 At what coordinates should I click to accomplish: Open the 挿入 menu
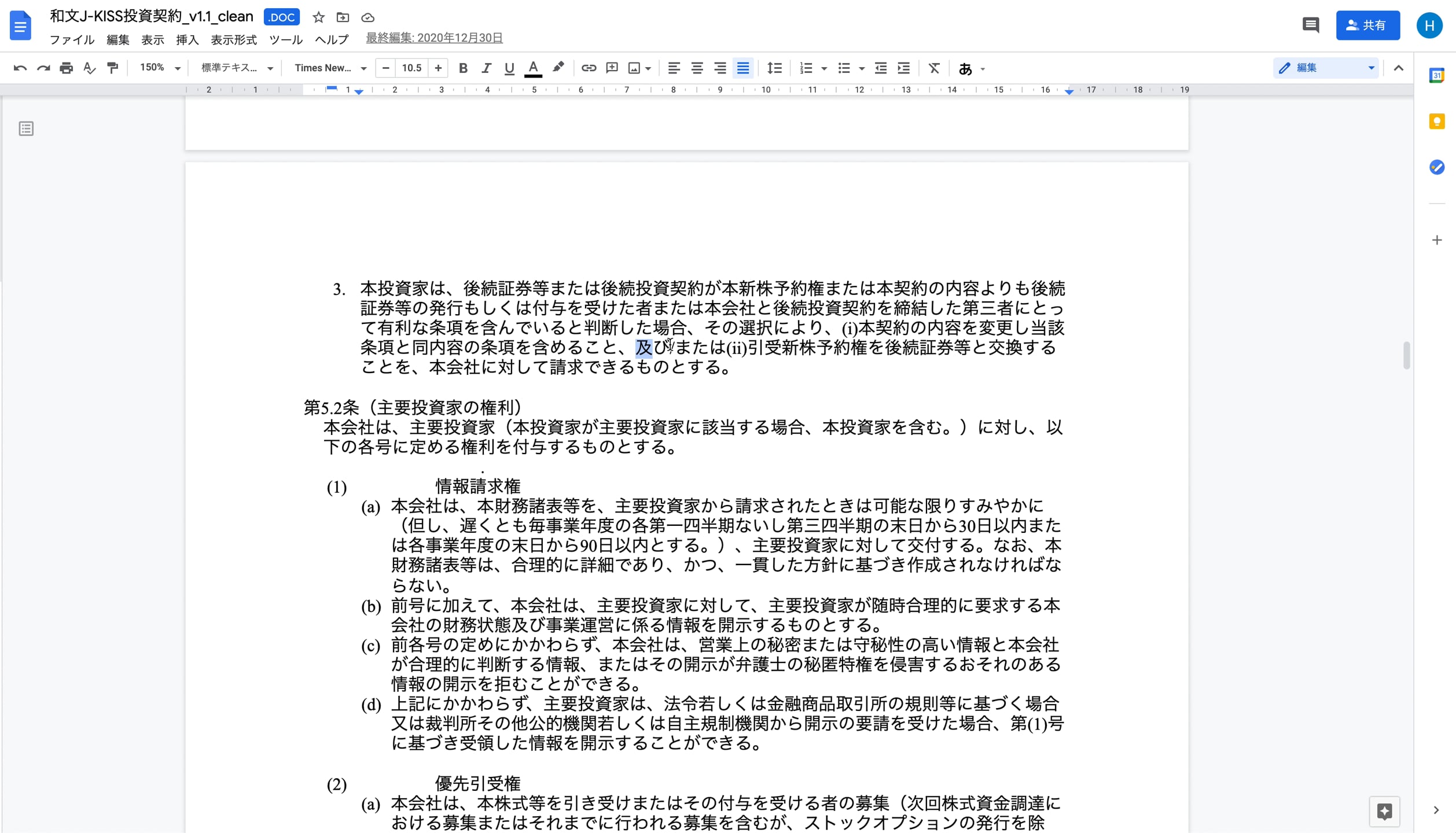point(186,40)
